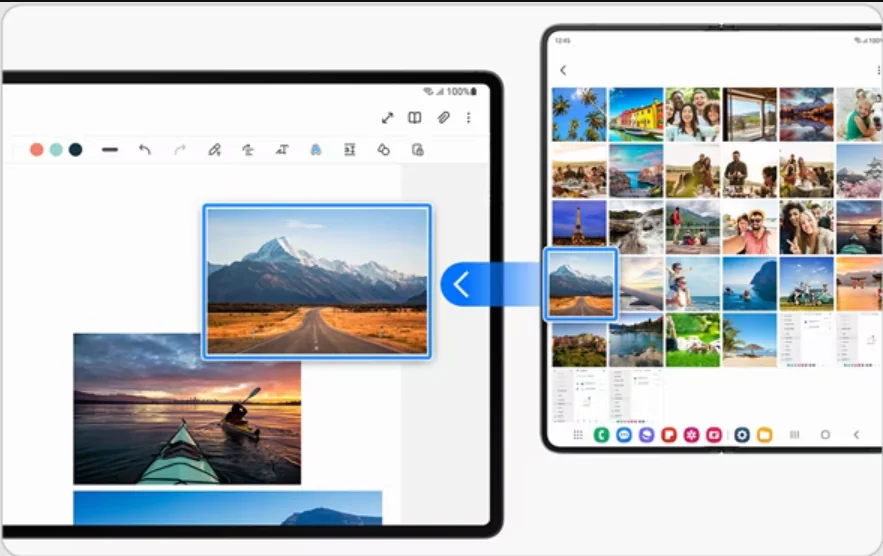Open the yellow My Files folder icon
The height and width of the screenshot is (556, 883).
(765, 434)
